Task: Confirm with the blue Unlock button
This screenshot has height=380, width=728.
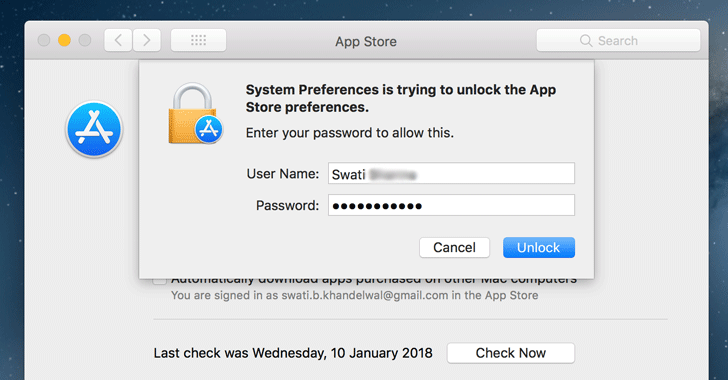Action: point(539,248)
